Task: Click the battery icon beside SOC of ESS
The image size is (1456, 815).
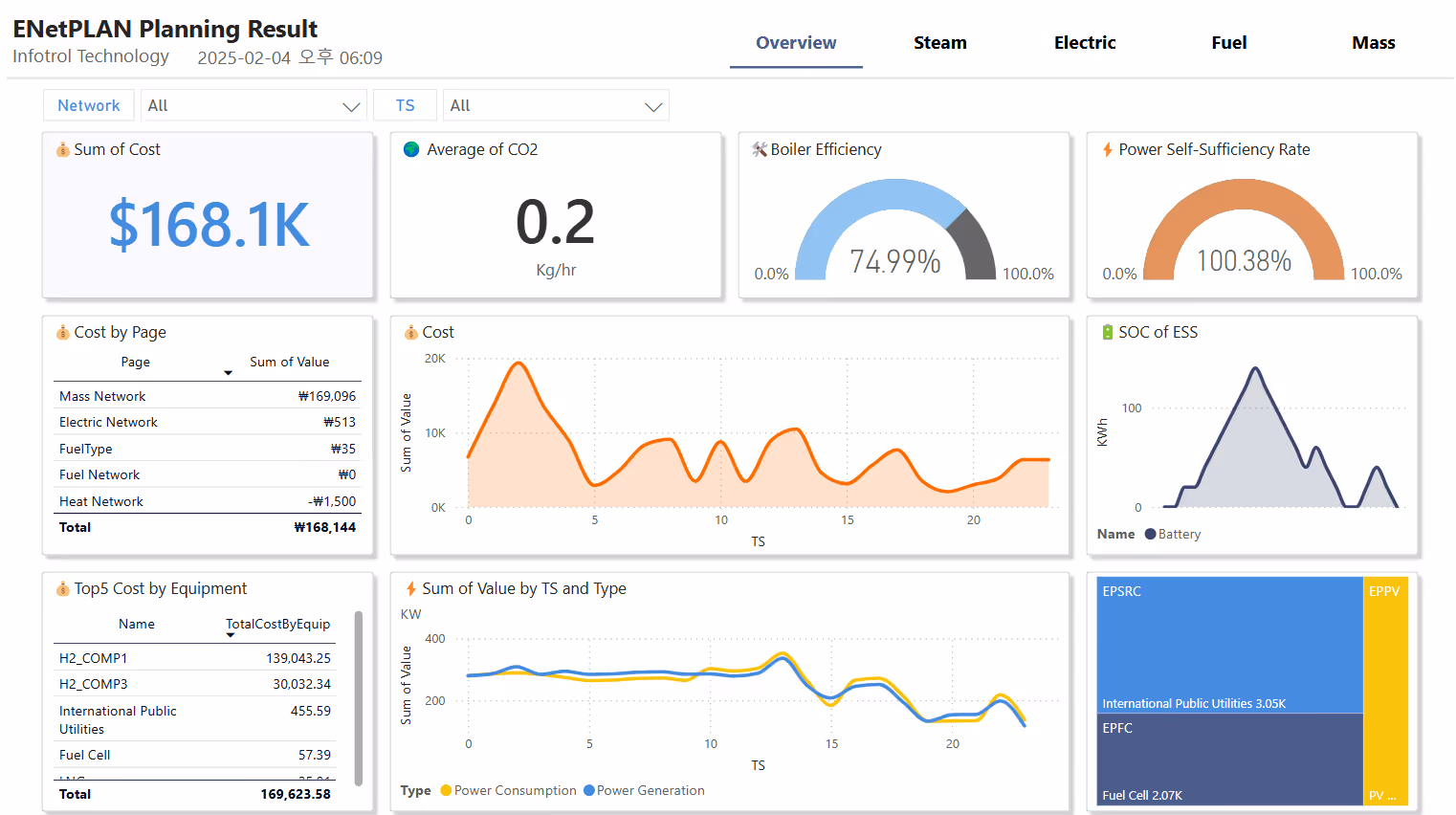Action: pyautogui.click(x=1108, y=332)
